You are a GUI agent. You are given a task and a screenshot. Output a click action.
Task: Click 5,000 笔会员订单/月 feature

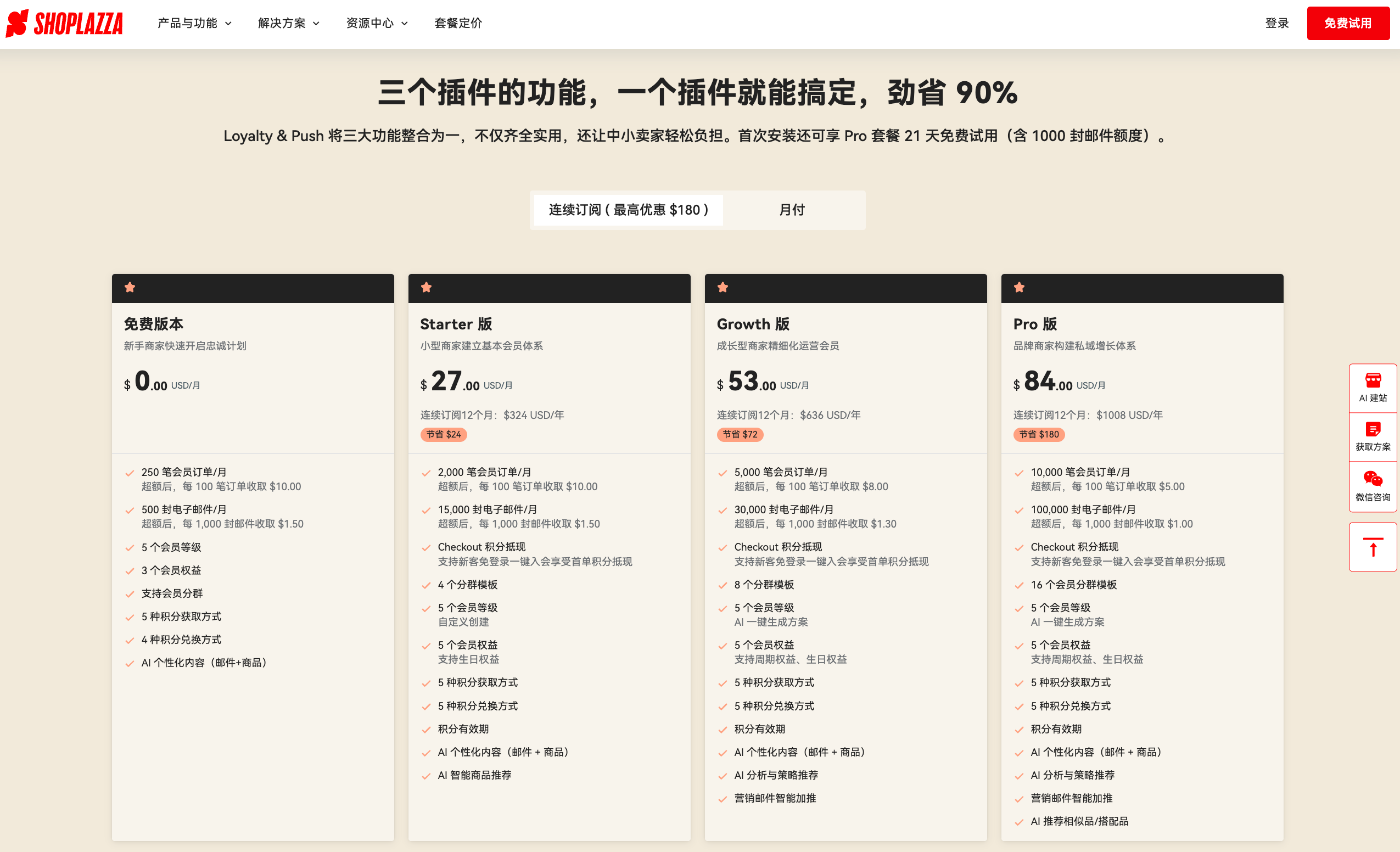(781, 473)
